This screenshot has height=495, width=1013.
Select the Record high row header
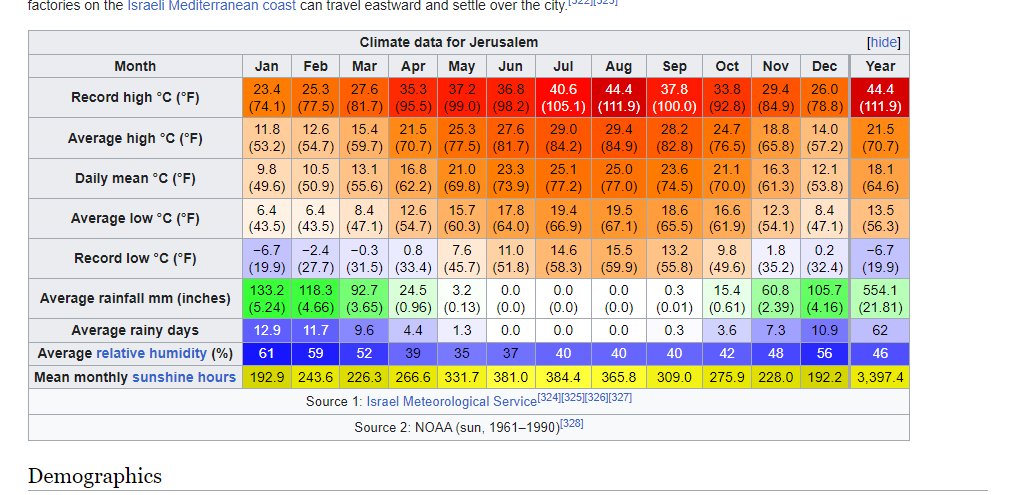point(135,98)
